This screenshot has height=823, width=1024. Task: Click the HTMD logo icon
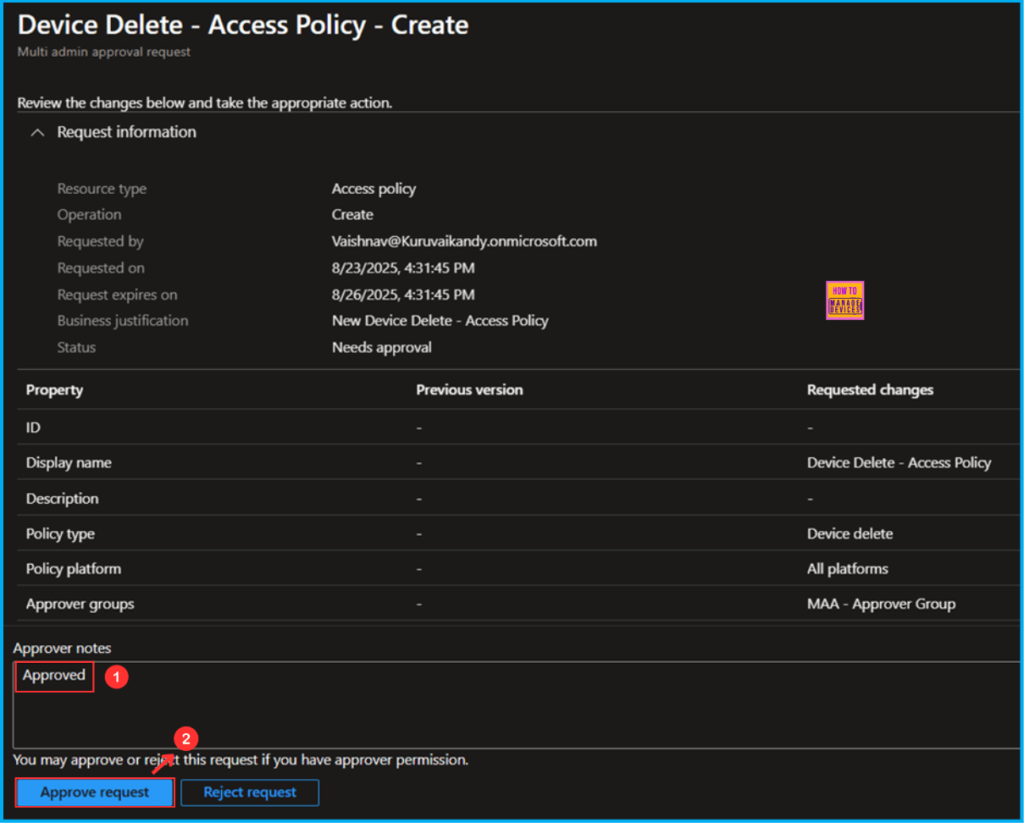(845, 299)
